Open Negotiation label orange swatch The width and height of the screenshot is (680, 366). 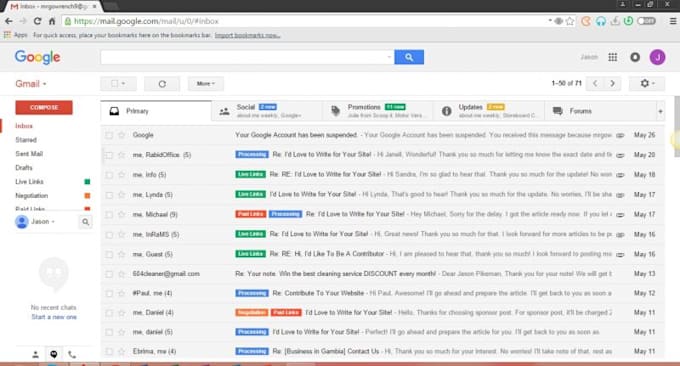point(87,196)
